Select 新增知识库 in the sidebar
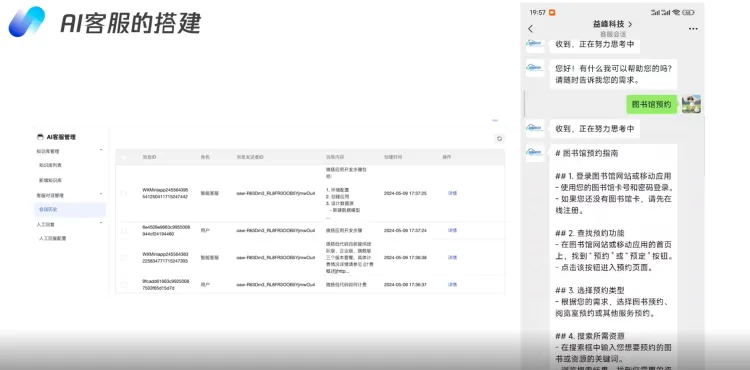This screenshot has height=370, width=750. point(50,181)
